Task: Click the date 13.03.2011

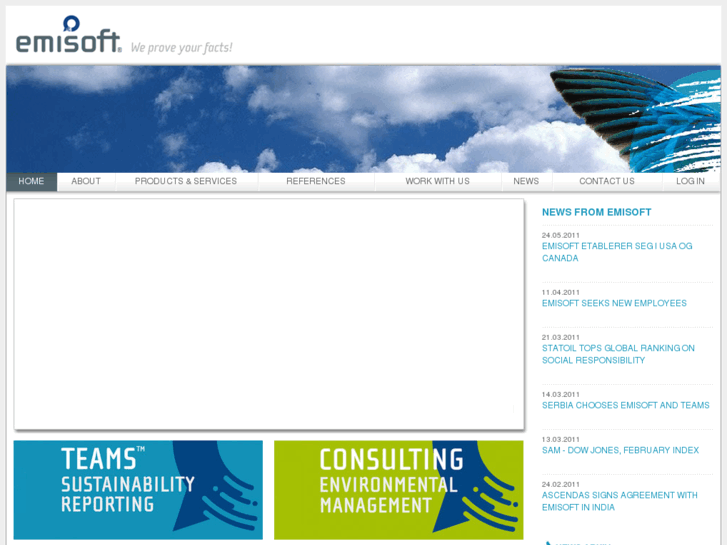Action: pos(561,439)
